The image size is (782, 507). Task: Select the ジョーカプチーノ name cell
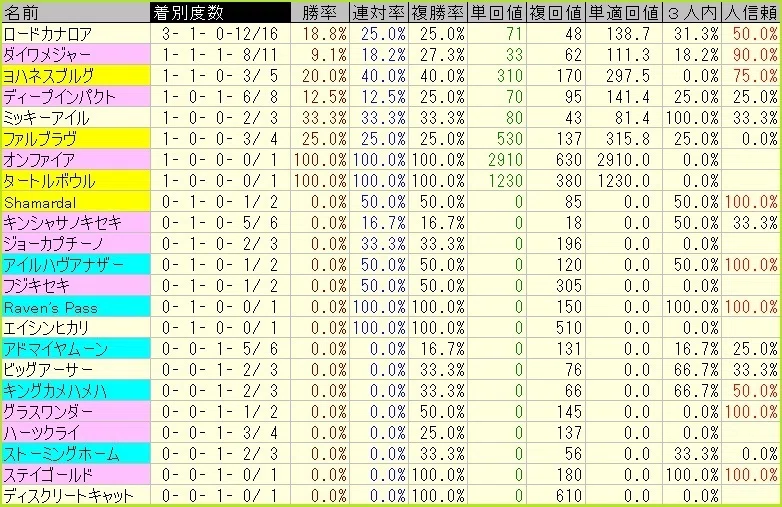(x=75, y=244)
